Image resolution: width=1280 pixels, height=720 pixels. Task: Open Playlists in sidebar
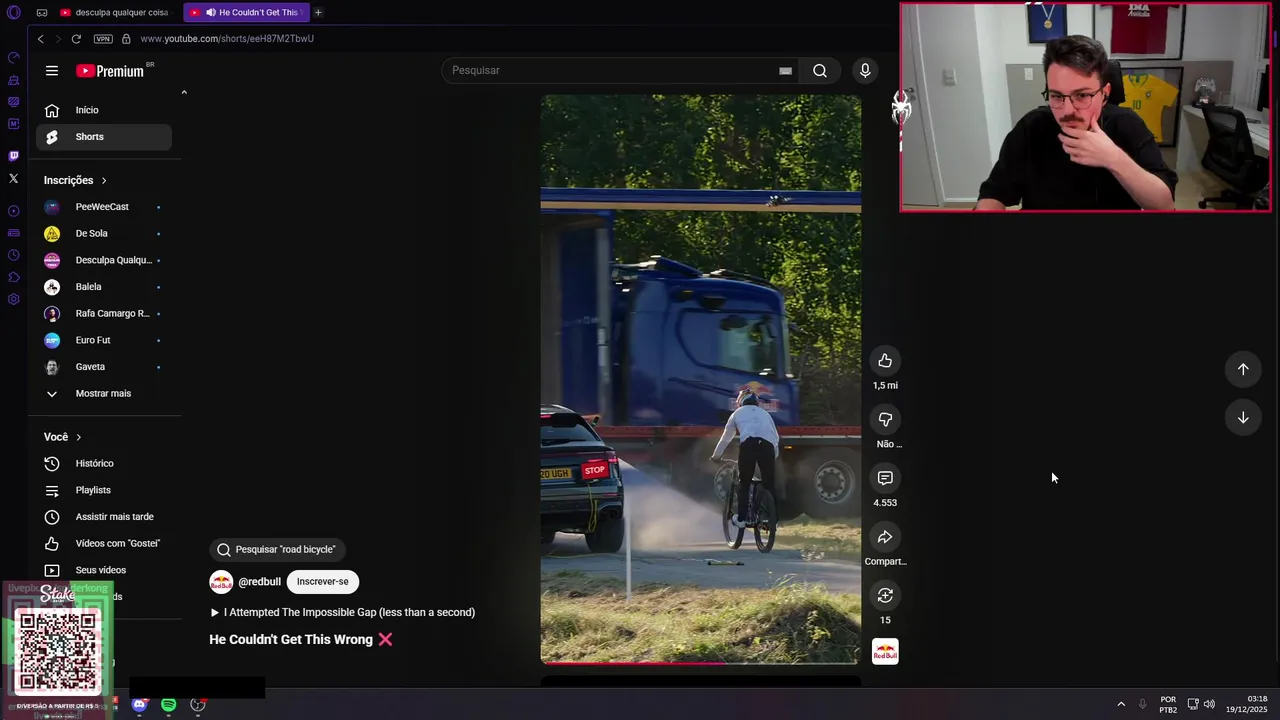pyautogui.click(x=104, y=490)
